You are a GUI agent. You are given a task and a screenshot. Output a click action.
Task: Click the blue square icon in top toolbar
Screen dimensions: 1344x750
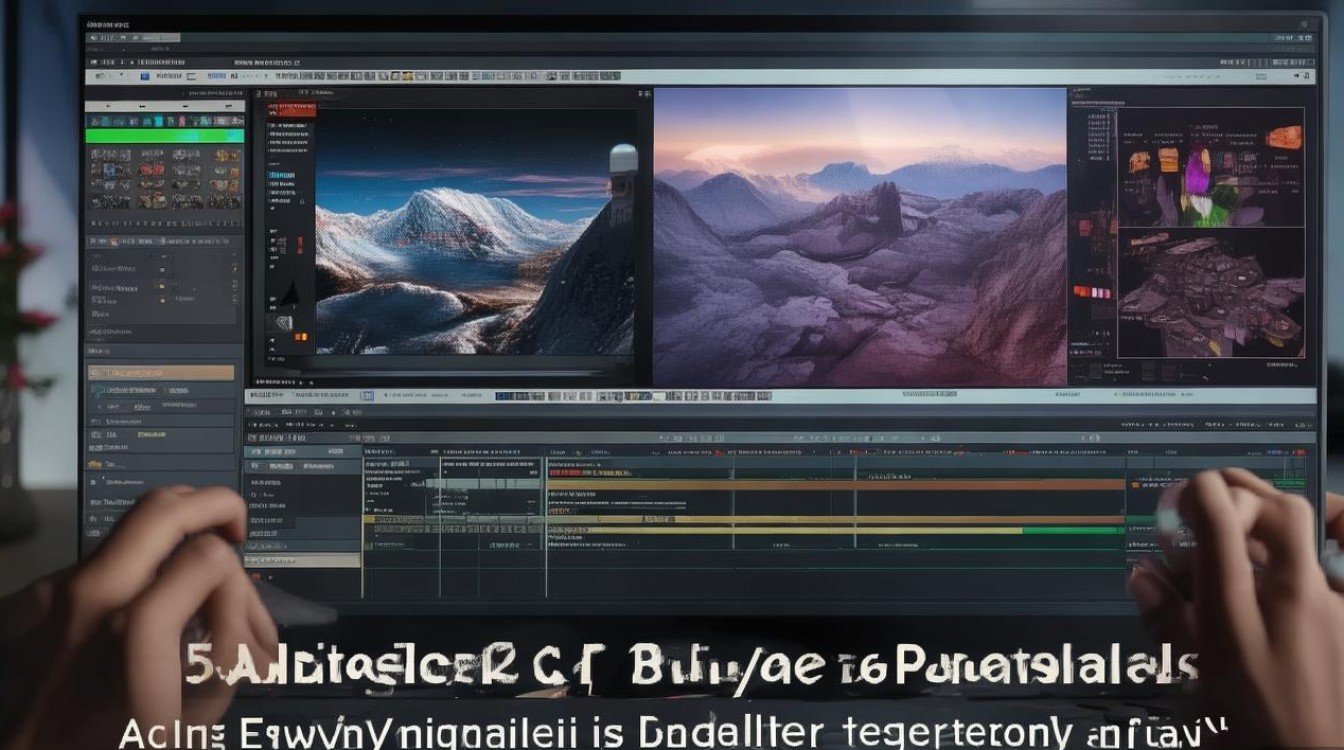point(145,76)
